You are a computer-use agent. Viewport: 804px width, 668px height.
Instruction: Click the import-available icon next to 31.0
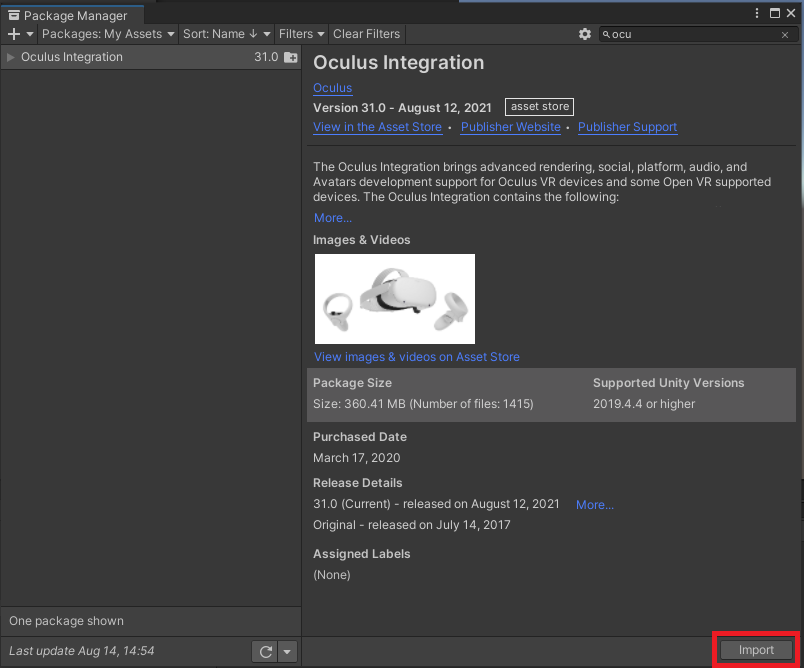[291, 57]
